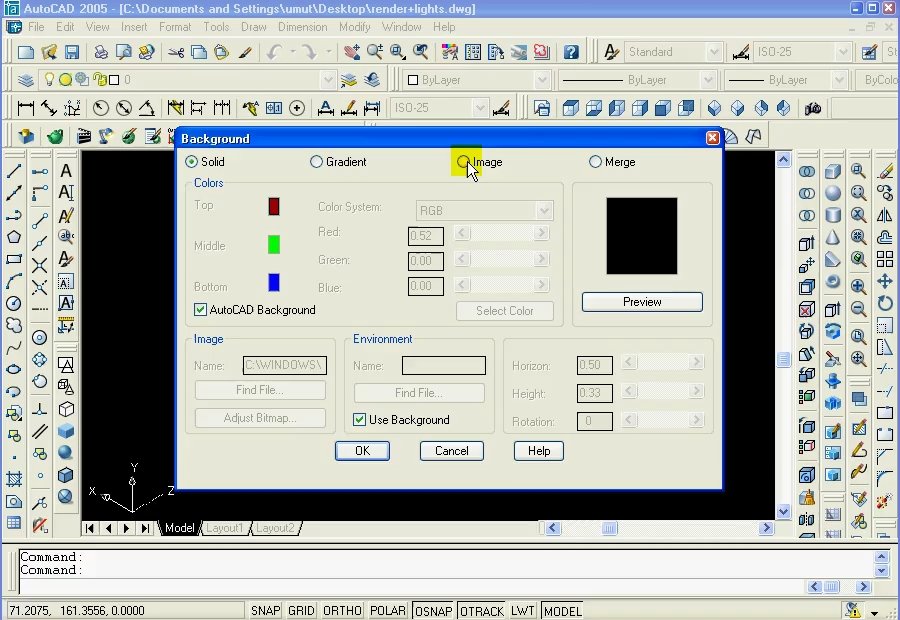Viewport: 900px width, 620px height.
Task: Click the Help button in the Background dialog
Action: [539, 451]
